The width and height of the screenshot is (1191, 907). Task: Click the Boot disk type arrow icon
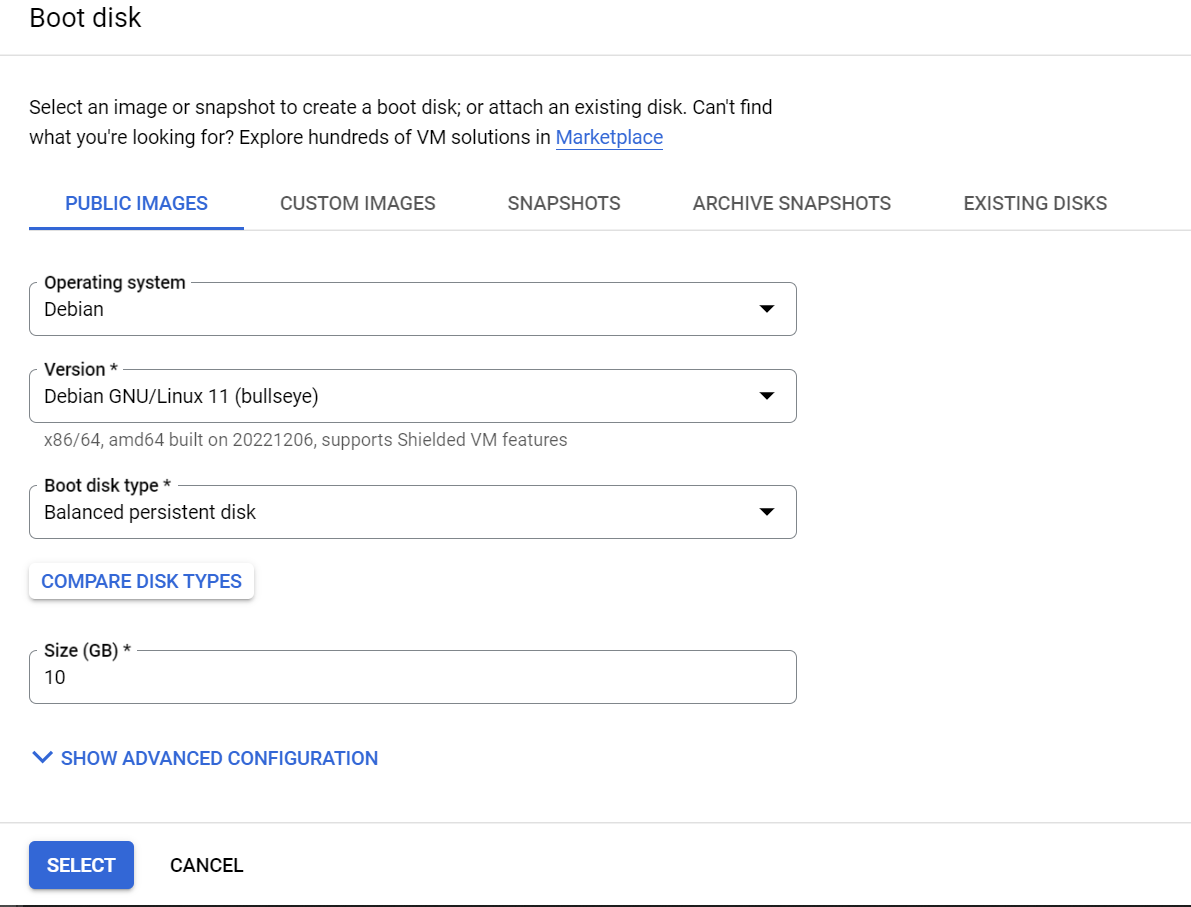[x=767, y=512]
